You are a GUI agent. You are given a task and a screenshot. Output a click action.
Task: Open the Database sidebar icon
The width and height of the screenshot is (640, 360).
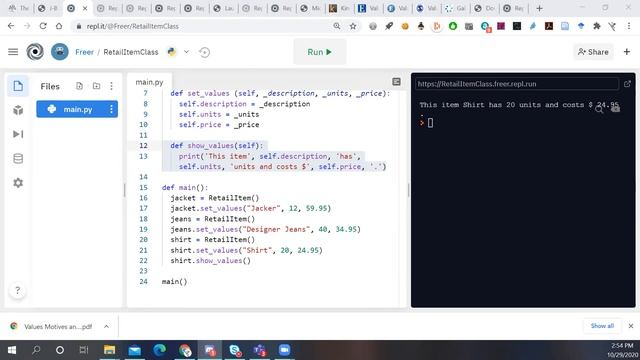(x=18, y=158)
